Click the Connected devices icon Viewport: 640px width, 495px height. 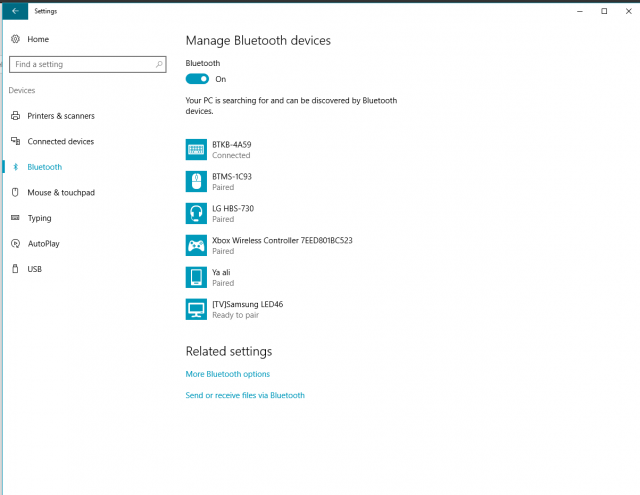(x=15, y=141)
